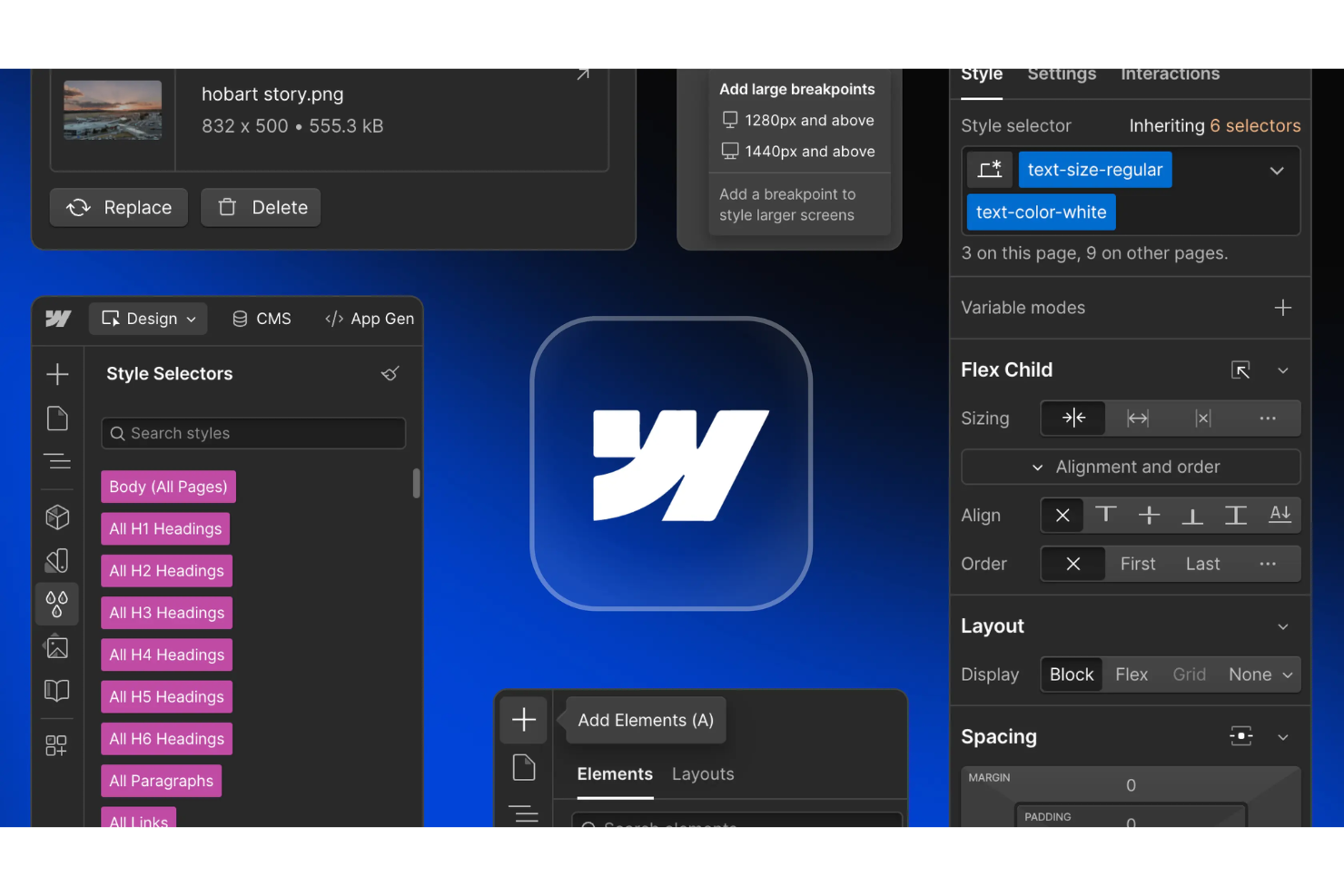Select the Assets panel image icon
The image size is (1344, 896).
(x=57, y=647)
